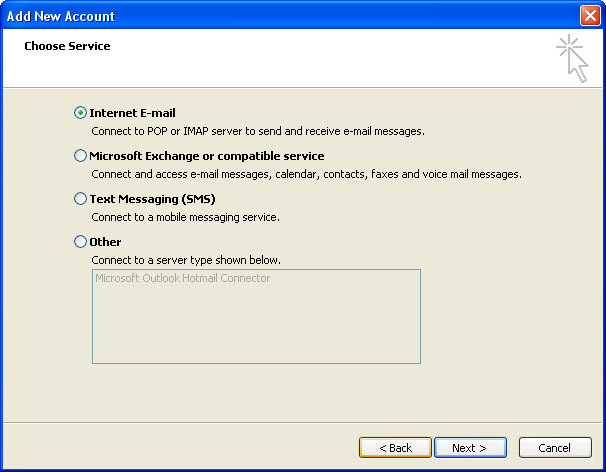Click the POP or IMAP server description text
This screenshot has height=472, width=606.
click(x=258, y=131)
